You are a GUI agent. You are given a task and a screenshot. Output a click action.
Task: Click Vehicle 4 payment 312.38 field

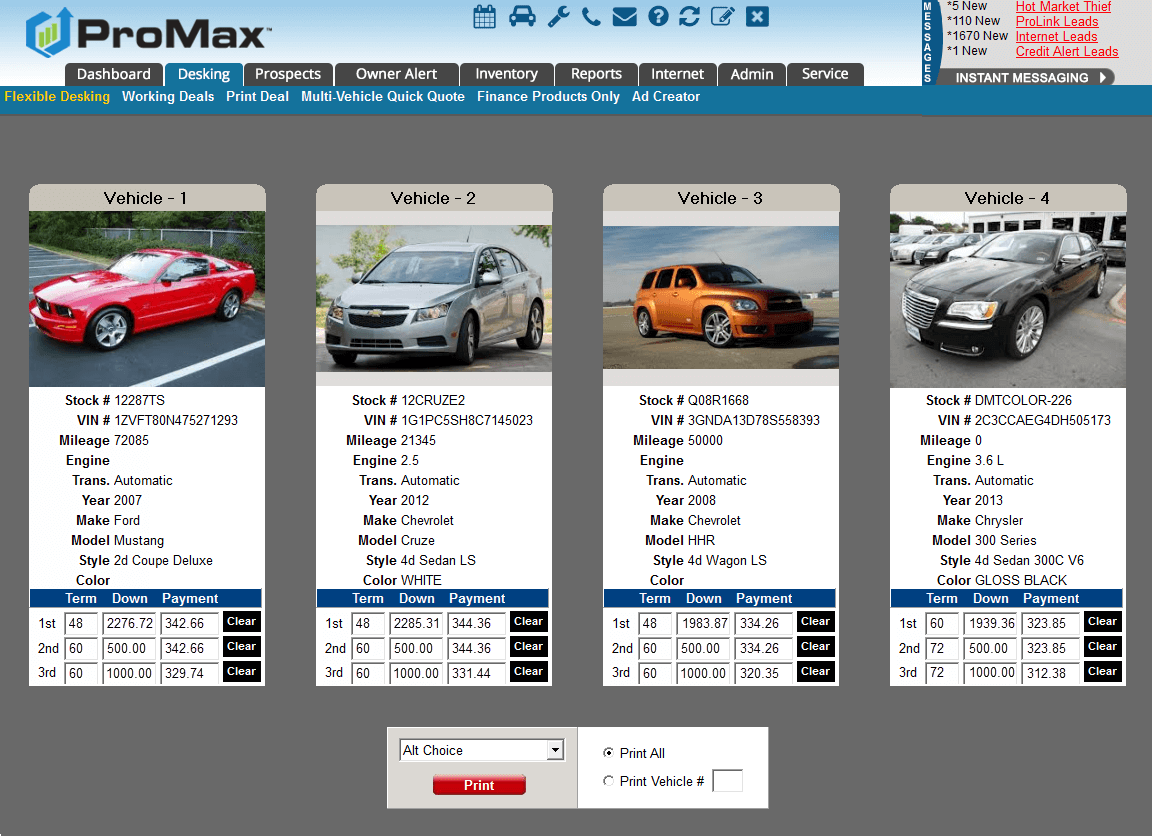pos(1051,674)
